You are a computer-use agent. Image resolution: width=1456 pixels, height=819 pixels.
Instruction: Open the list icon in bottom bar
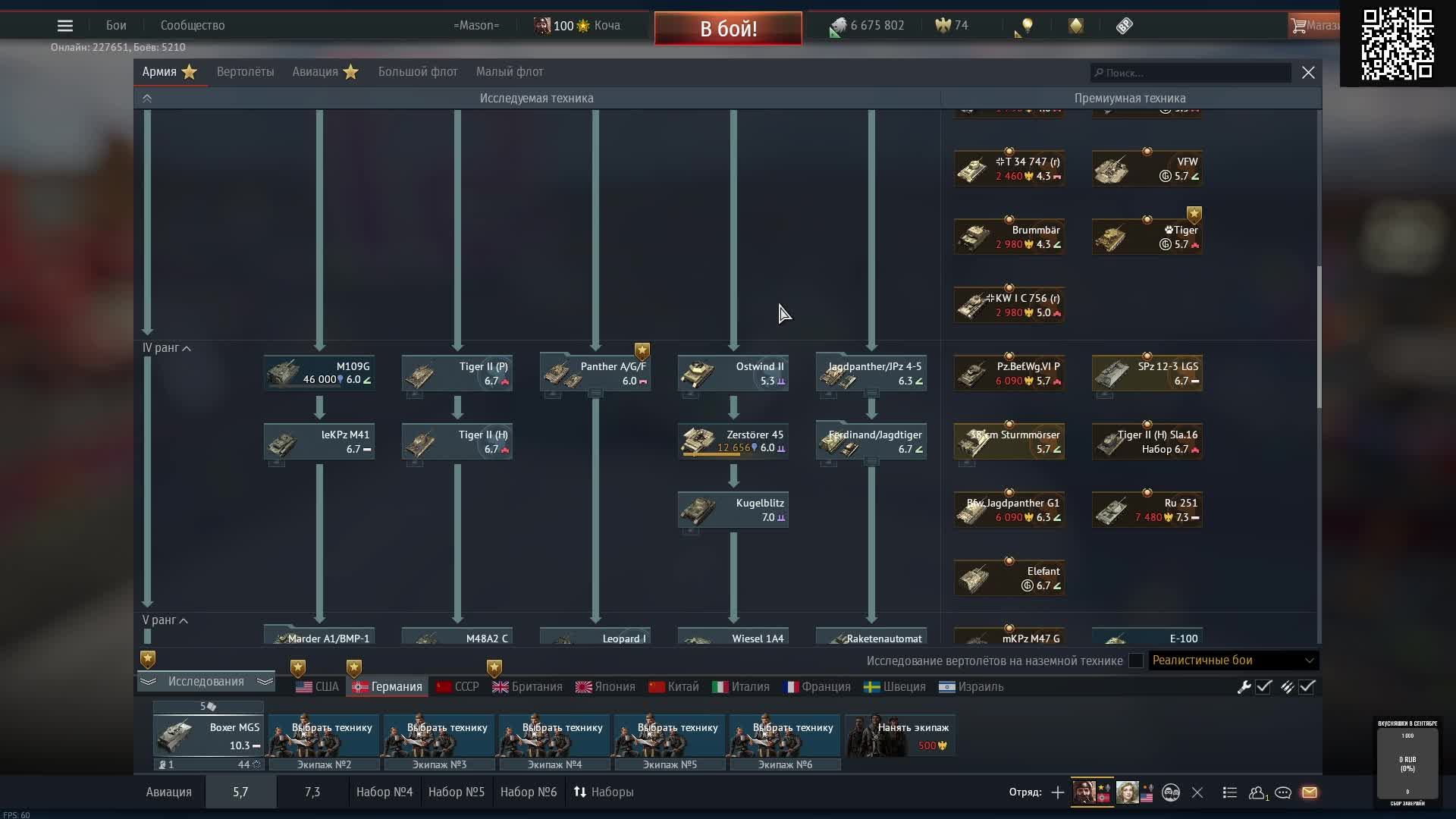1230,792
